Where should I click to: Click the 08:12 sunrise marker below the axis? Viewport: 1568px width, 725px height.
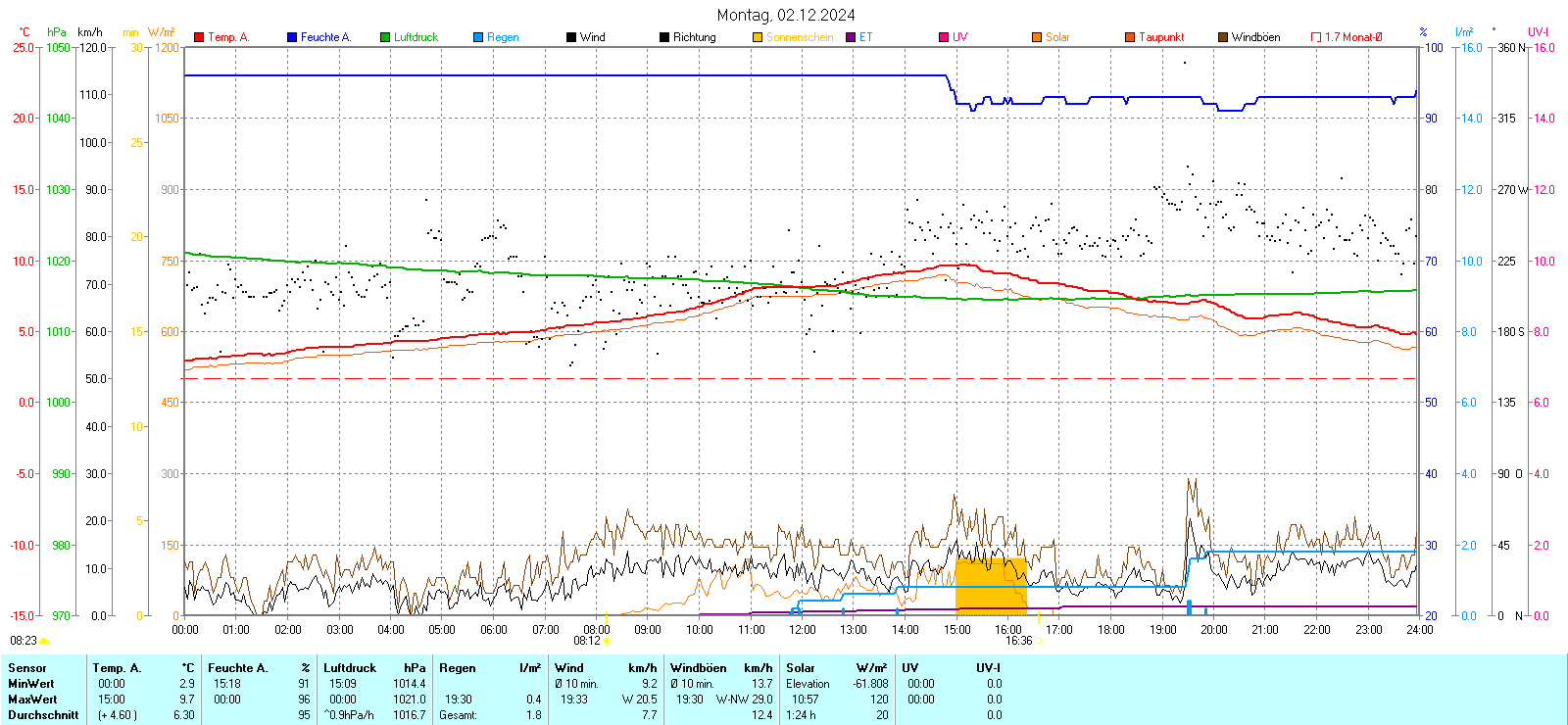[x=586, y=641]
